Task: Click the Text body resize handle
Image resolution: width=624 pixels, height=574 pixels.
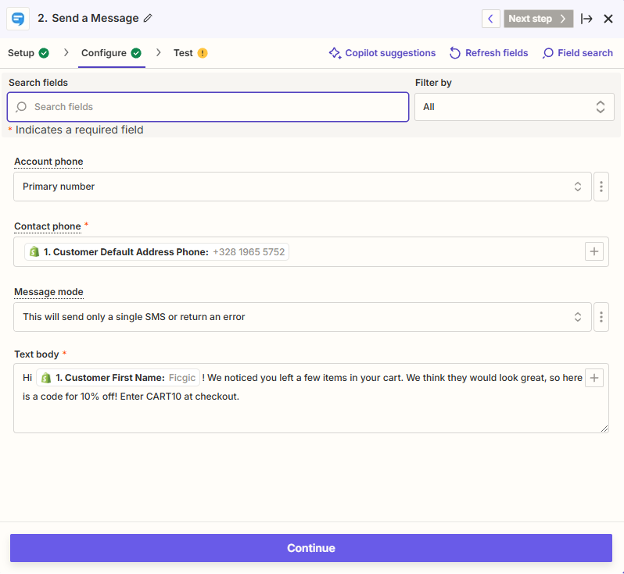Action: pyautogui.click(x=604, y=428)
